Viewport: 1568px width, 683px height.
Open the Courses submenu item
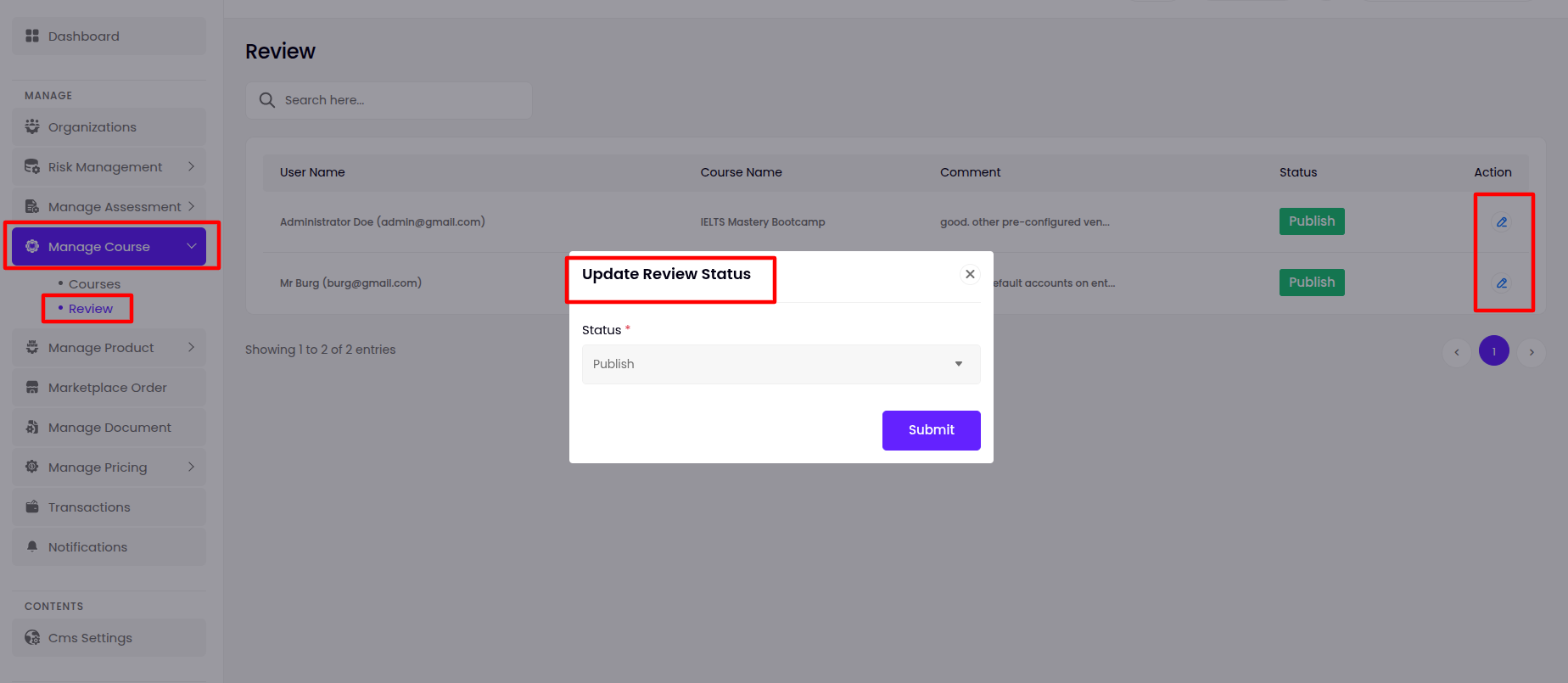[94, 284]
